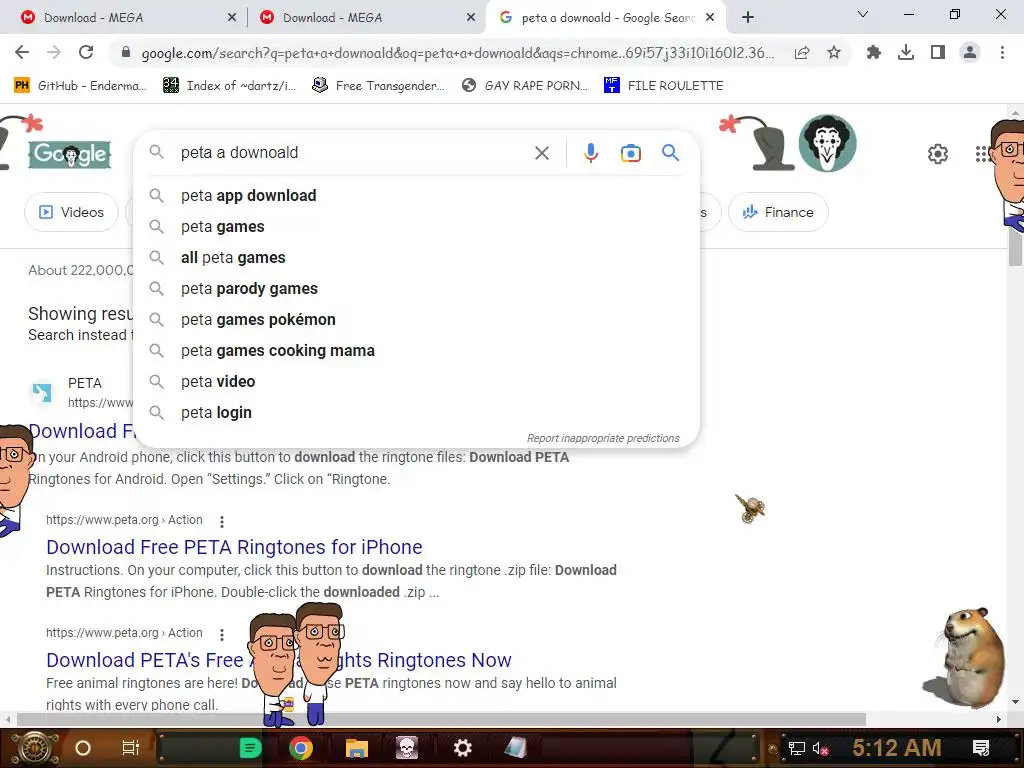Select suggestion peta games cooking mama
Viewport: 1024px width, 768px height.
[416, 351]
